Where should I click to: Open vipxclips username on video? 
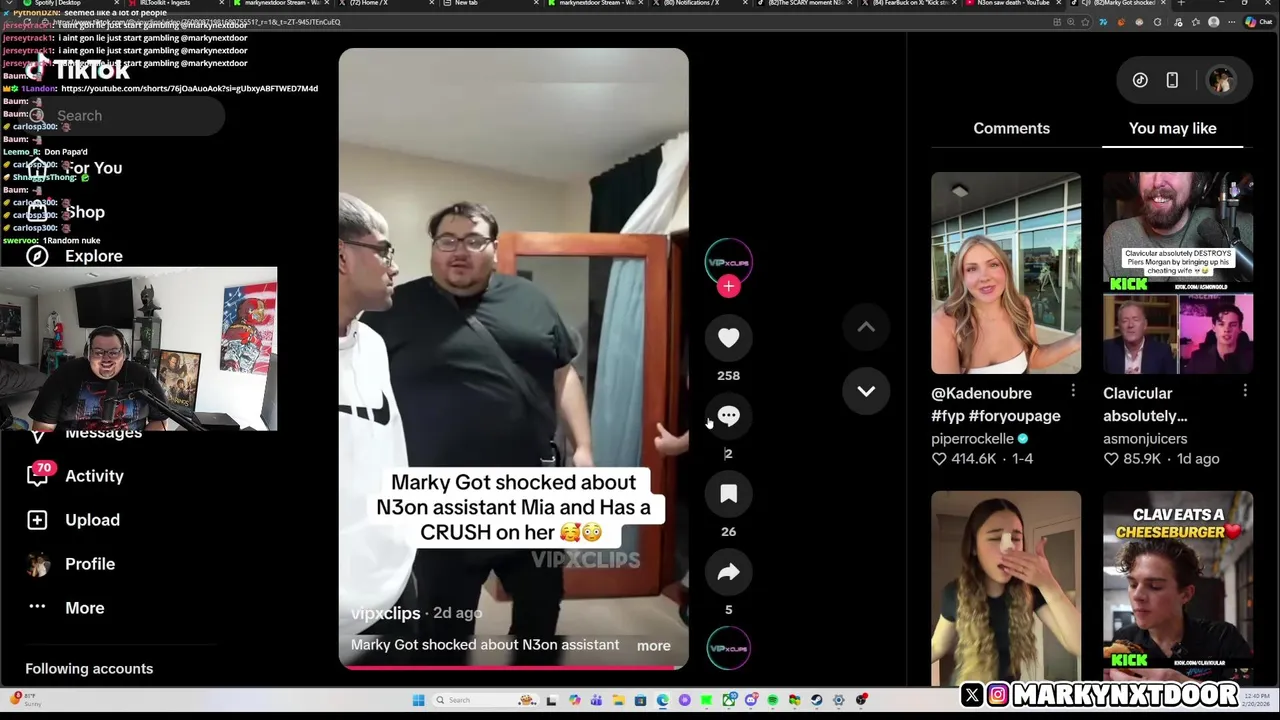tap(385, 613)
